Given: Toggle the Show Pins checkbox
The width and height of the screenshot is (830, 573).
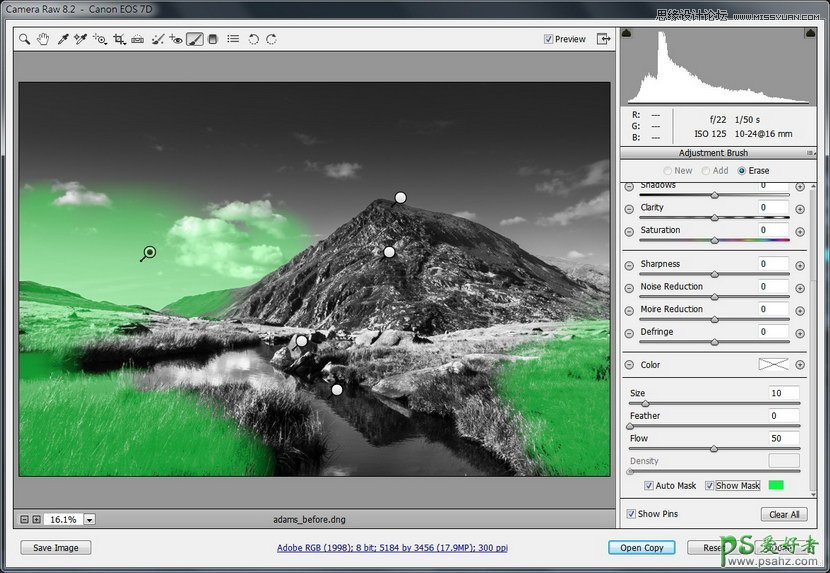Looking at the screenshot, I should 631,514.
